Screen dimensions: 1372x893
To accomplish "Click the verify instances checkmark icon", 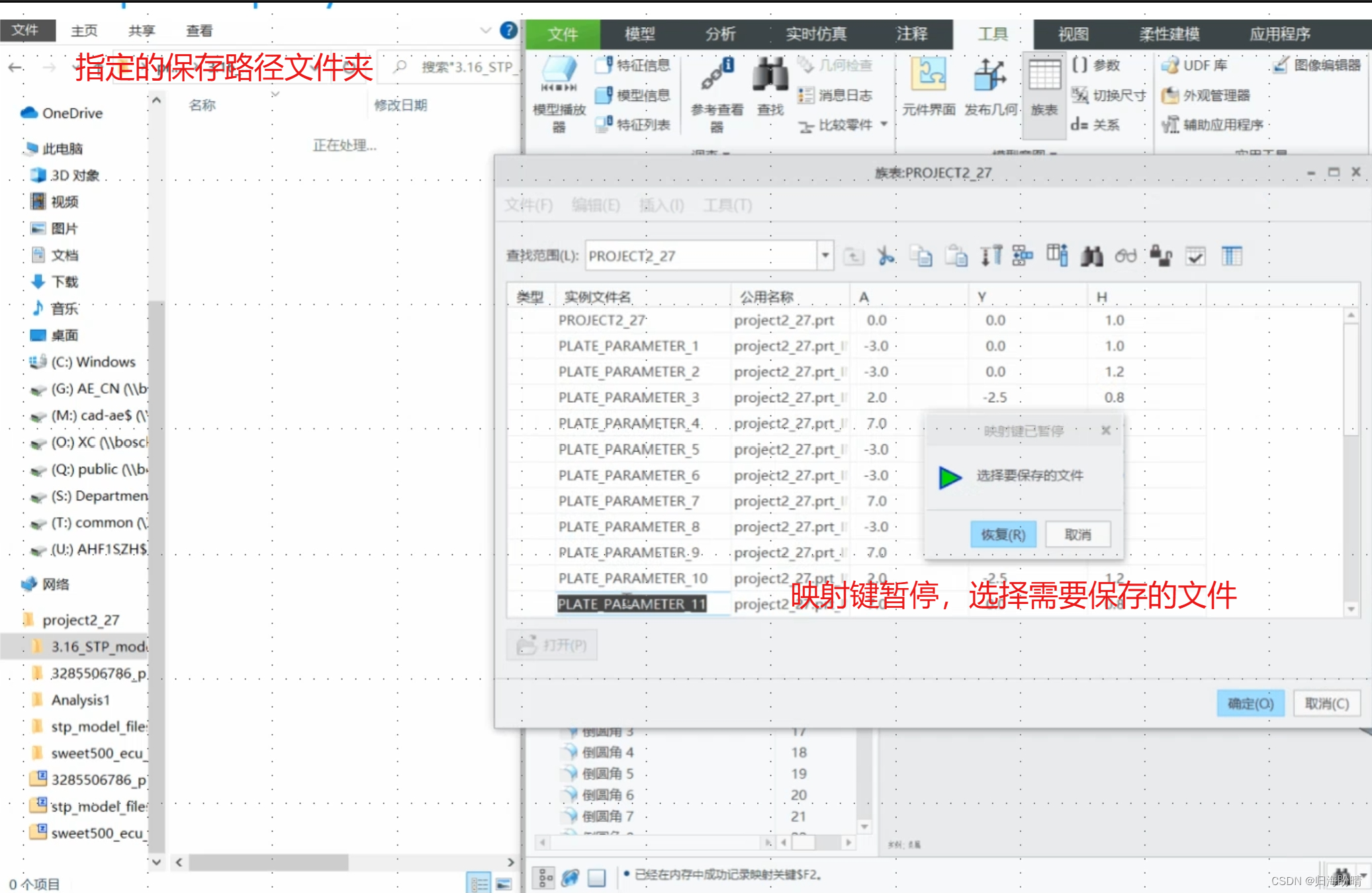I will pyautogui.click(x=1195, y=256).
